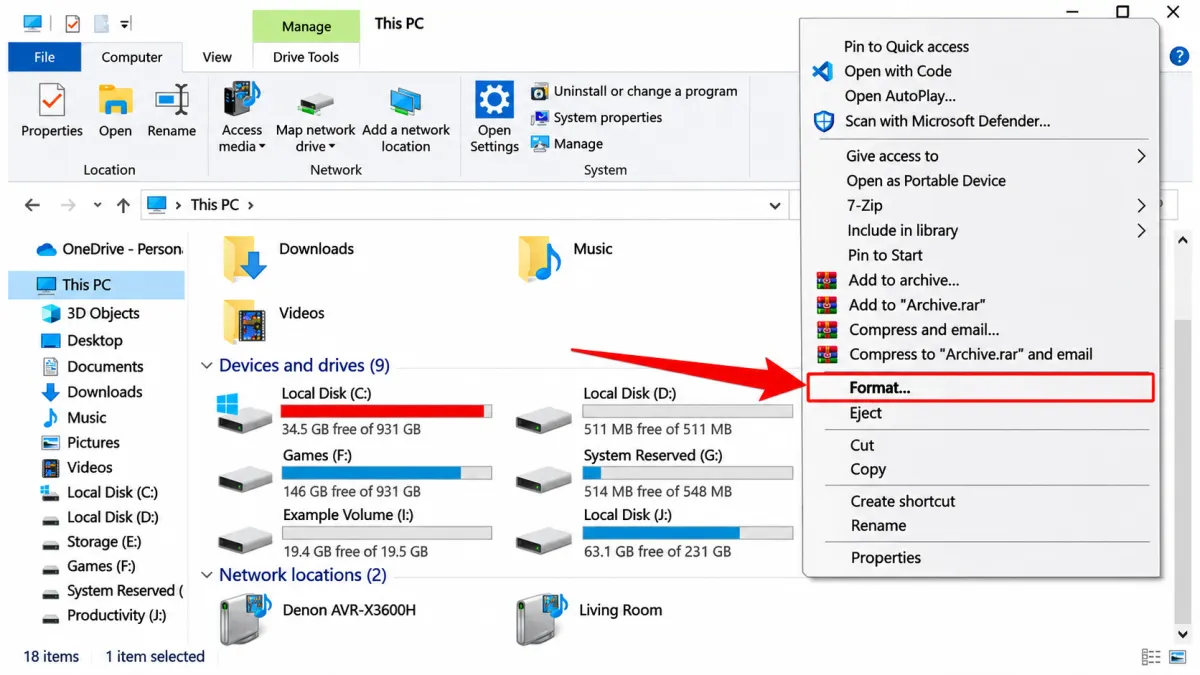Viewport: 1200px width, 675px height.
Task: Select Local Disk (J:) drive icon
Action: click(543, 539)
